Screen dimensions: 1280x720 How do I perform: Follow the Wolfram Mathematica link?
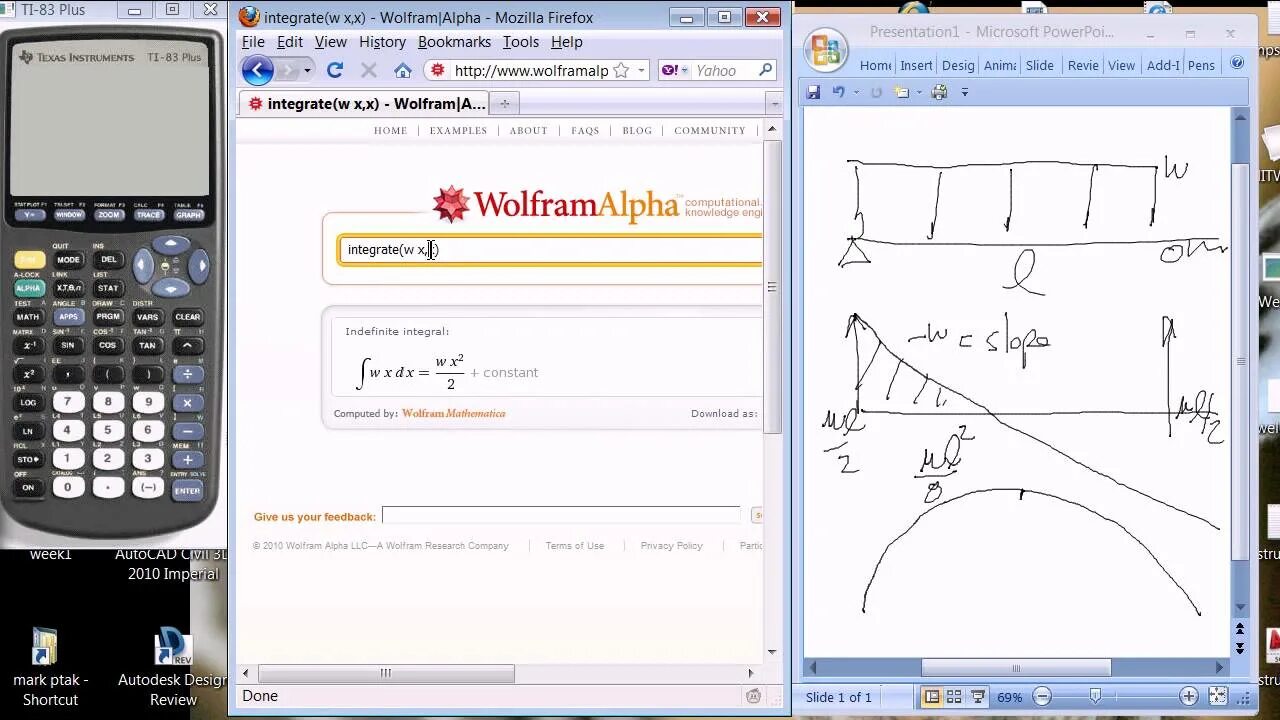click(453, 413)
